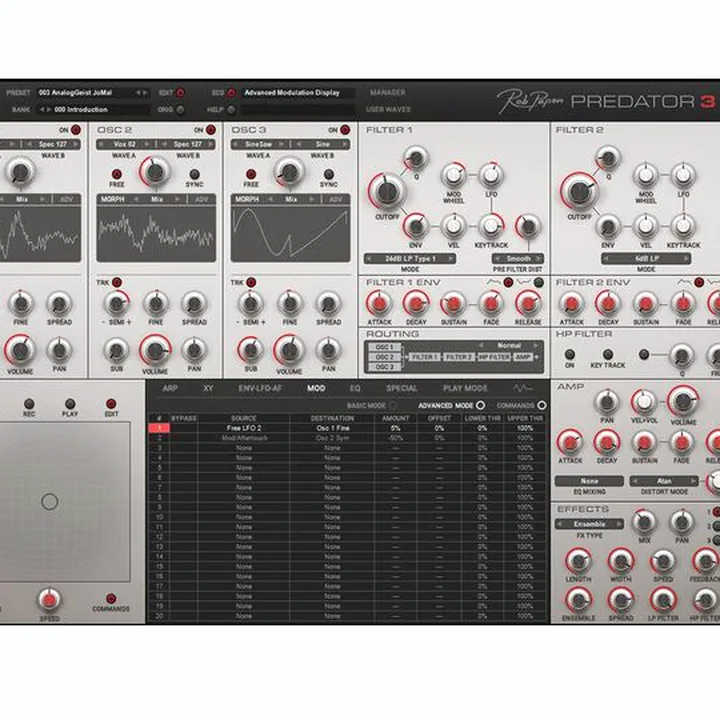Open Filter 2 Mode 6dB LP selector
The height and width of the screenshot is (720, 720).
(x=646, y=259)
